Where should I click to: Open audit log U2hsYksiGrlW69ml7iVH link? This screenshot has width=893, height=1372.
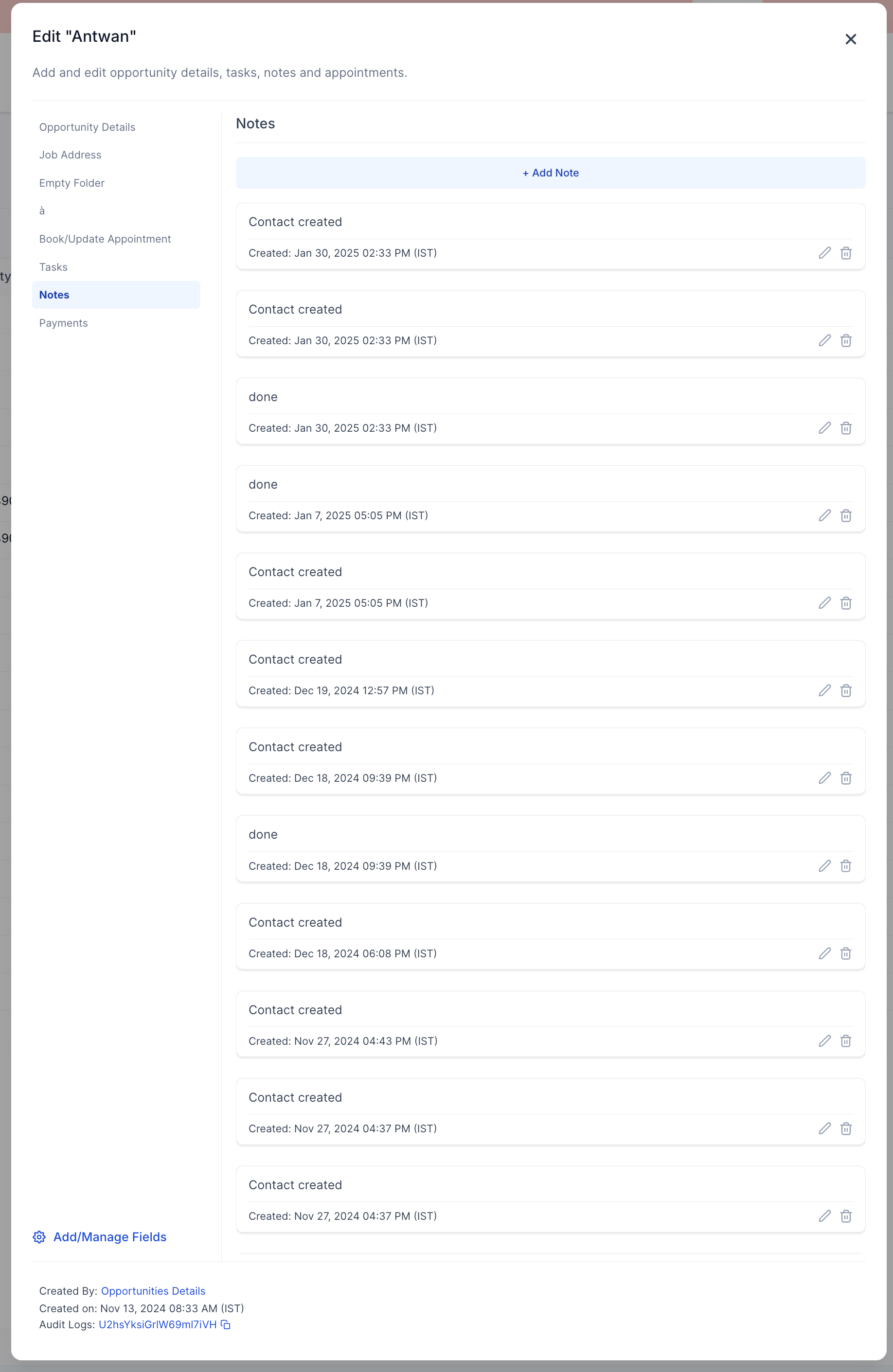click(x=158, y=1325)
